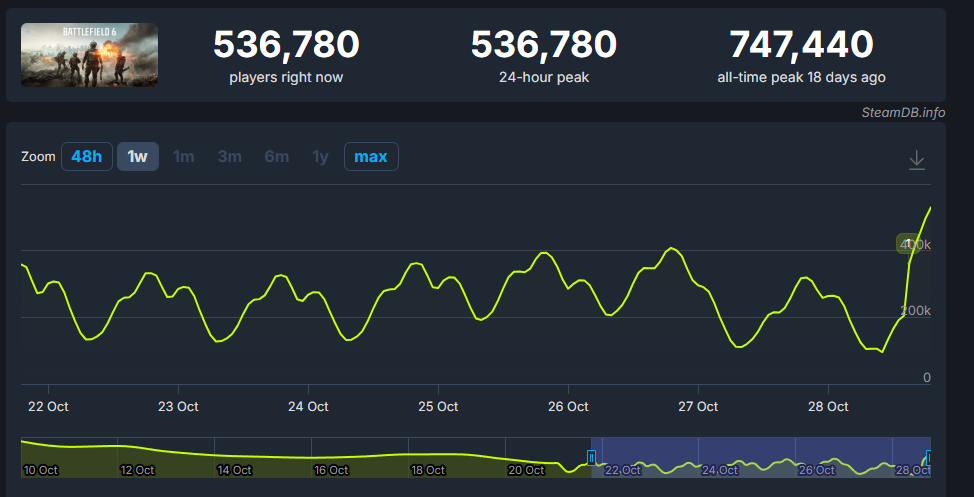Viewport: 974px width, 497px height.
Task: Click the SteamDB.info credit text
Action: coord(903,112)
